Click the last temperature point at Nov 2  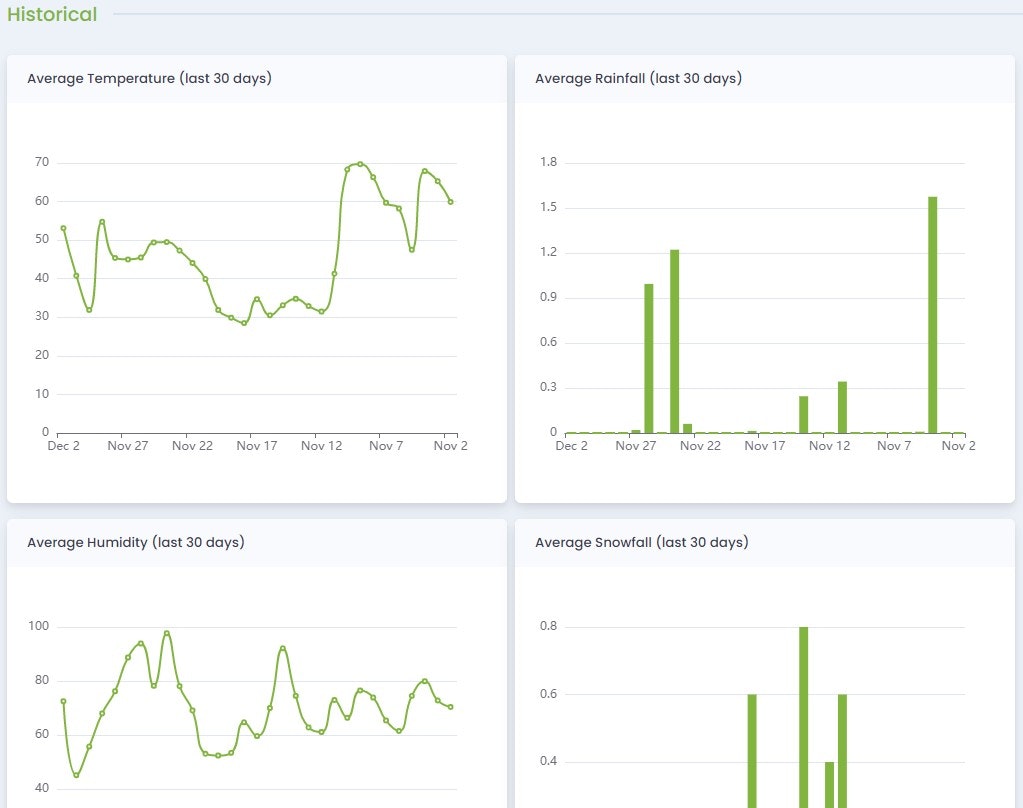pyautogui.click(x=451, y=202)
